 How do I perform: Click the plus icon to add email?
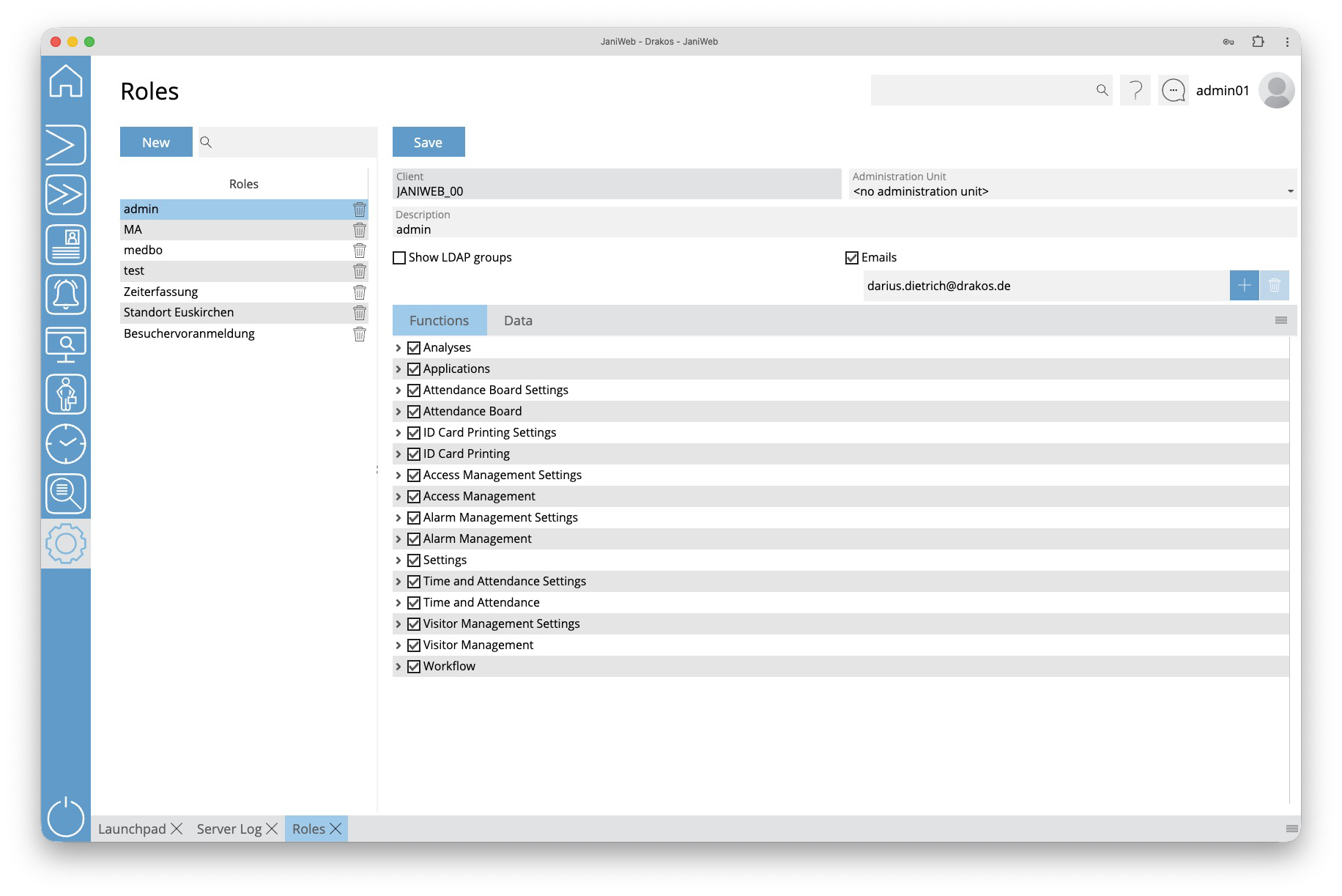(x=1244, y=286)
